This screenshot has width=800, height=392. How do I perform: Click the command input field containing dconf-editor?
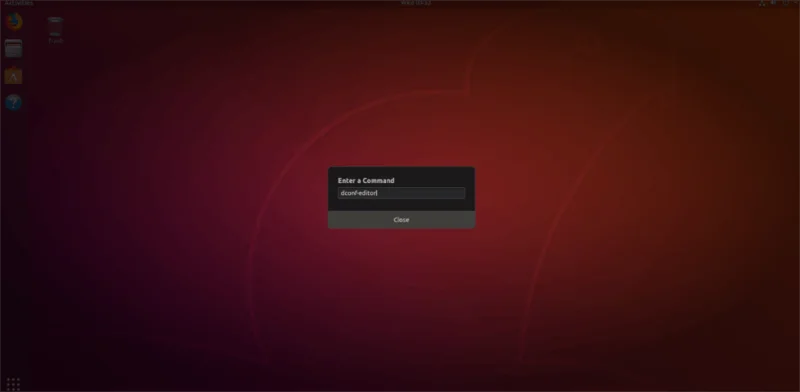pos(401,193)
